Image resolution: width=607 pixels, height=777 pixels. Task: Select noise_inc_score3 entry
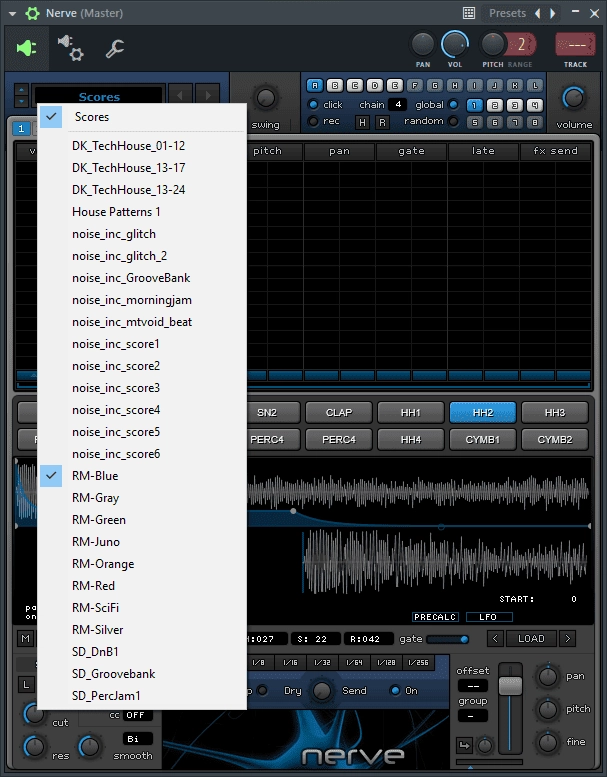[142, 388]
